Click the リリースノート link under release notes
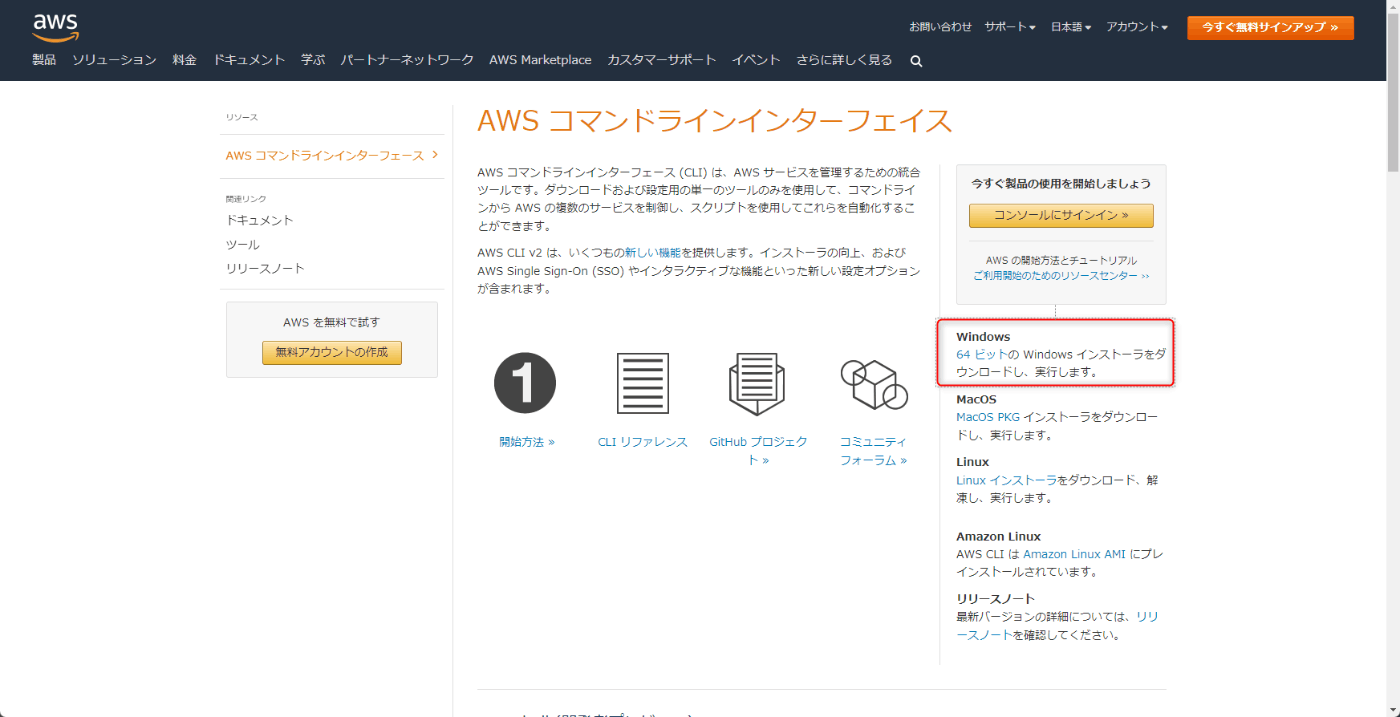 (1057, 626)
